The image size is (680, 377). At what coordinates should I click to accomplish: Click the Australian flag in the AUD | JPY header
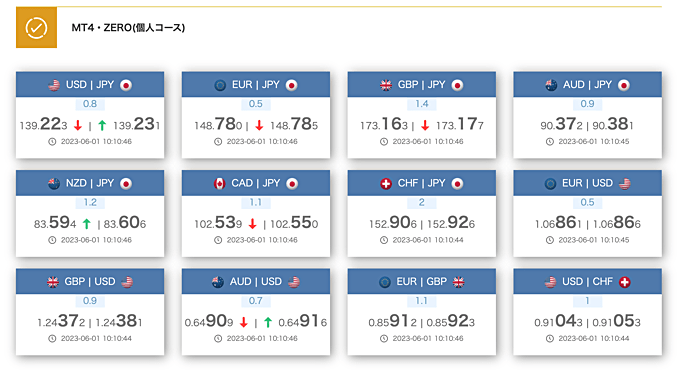tap(551, 85)
